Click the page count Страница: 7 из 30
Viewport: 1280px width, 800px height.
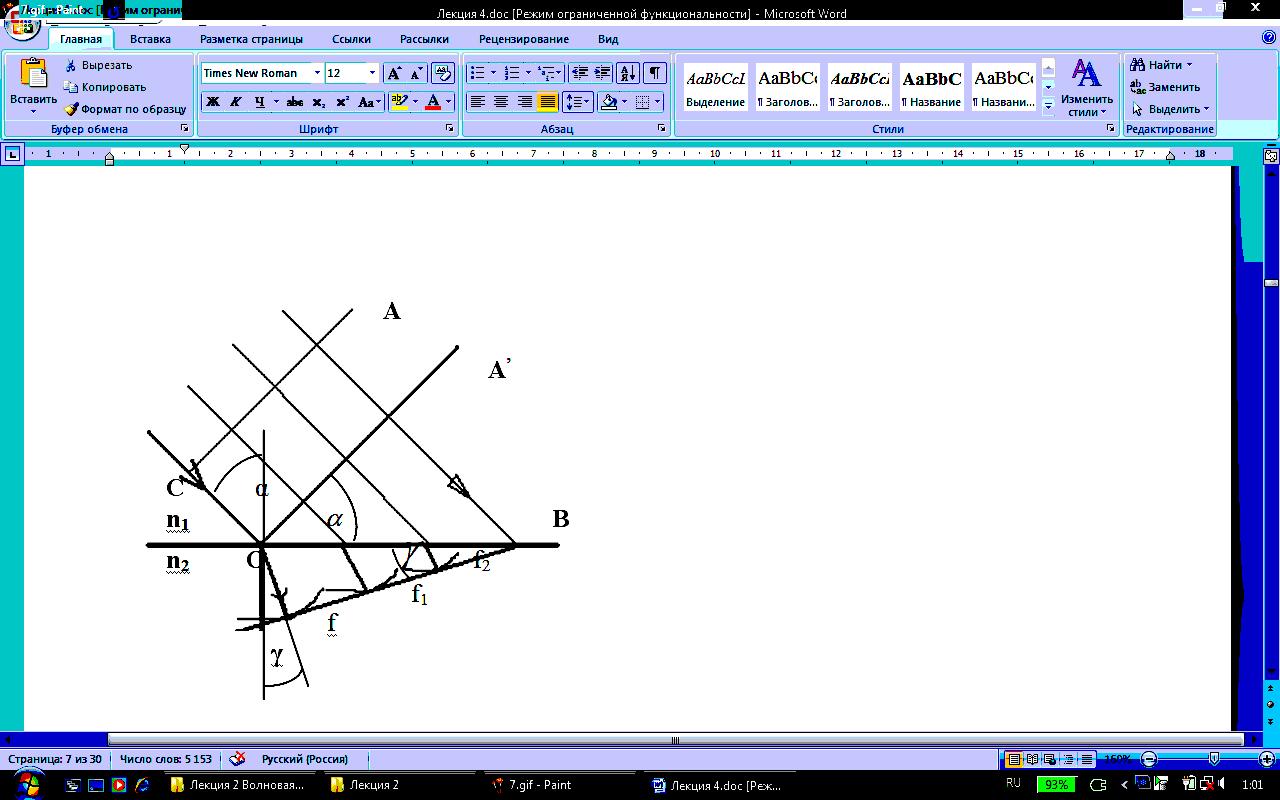click(54, 758)
